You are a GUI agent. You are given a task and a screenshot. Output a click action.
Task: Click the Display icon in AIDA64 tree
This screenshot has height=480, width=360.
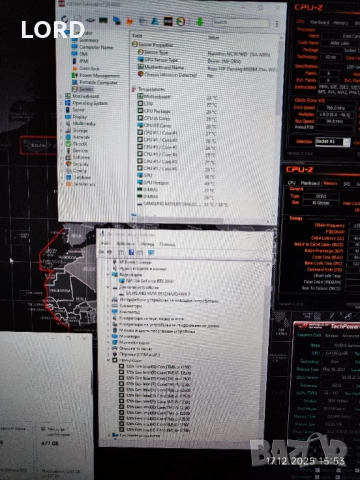(x=68, y=117)
